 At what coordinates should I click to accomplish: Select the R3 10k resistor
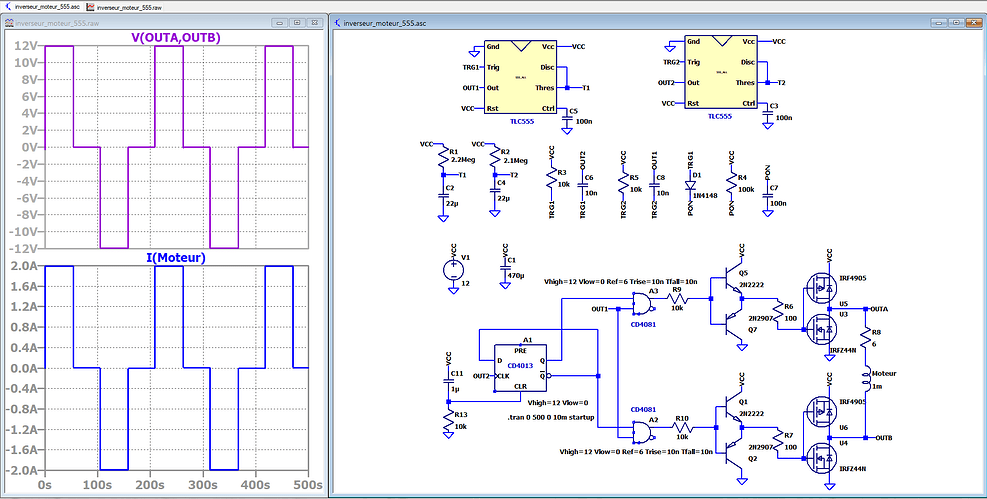pyautogui.click(x=551, y=179)
